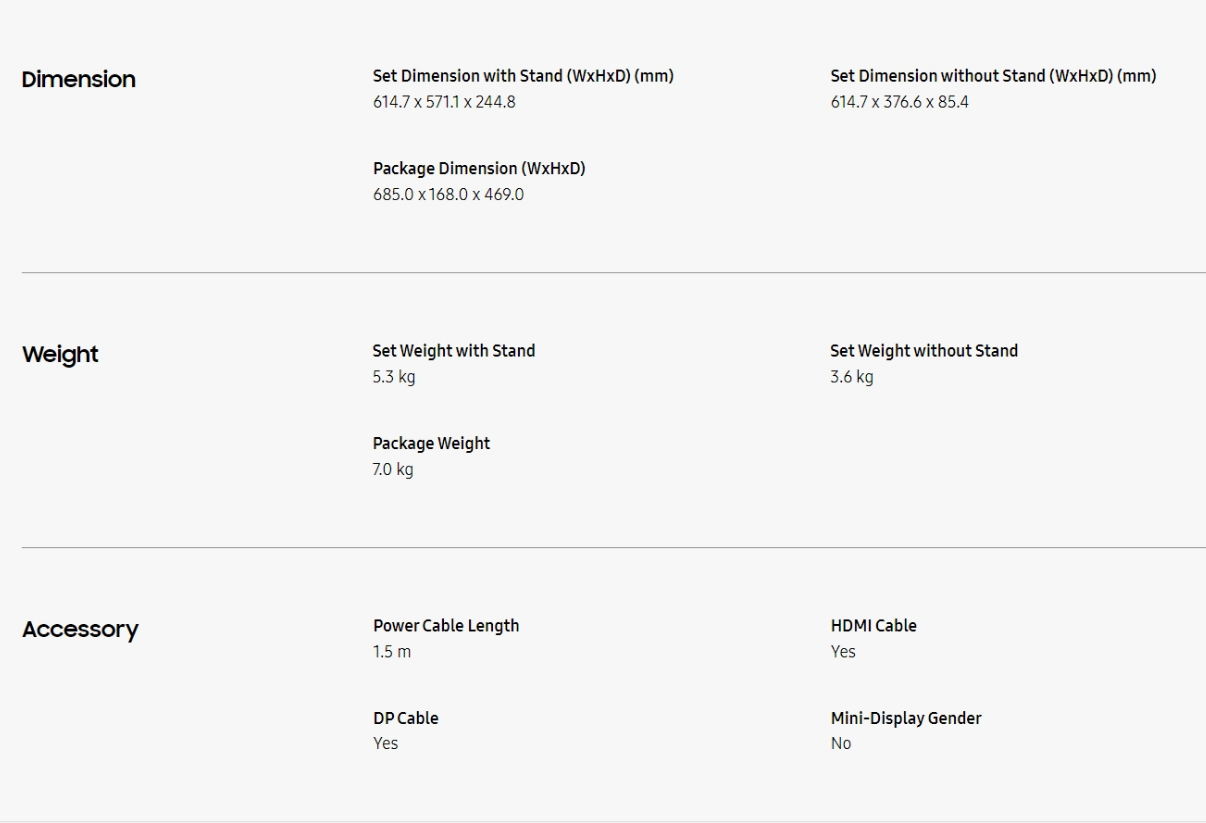Viewport: 1206px width, 823px height.
Task: Click the 5.3 kg weight value
Action: [x=394, y=377]
